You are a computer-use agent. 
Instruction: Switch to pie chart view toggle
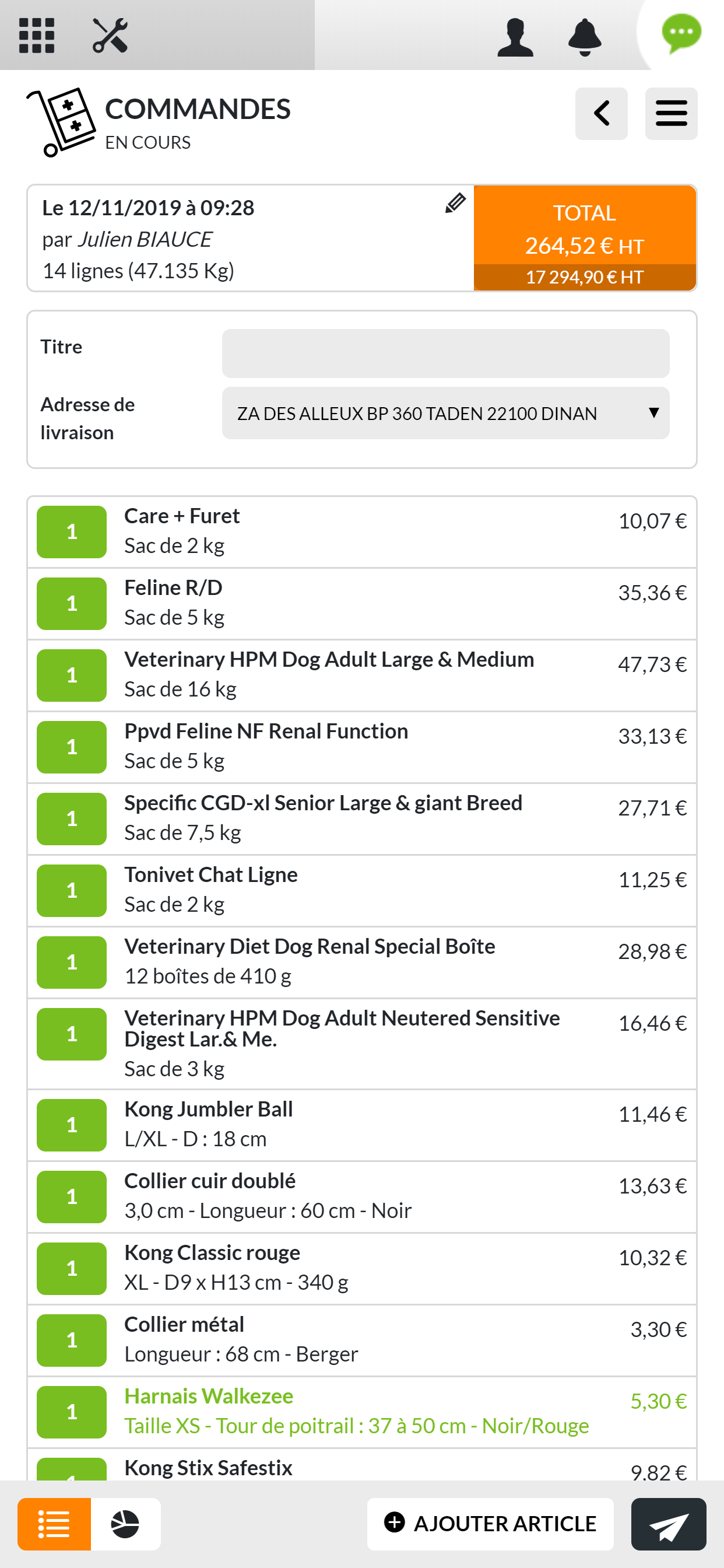[125, 1524]
